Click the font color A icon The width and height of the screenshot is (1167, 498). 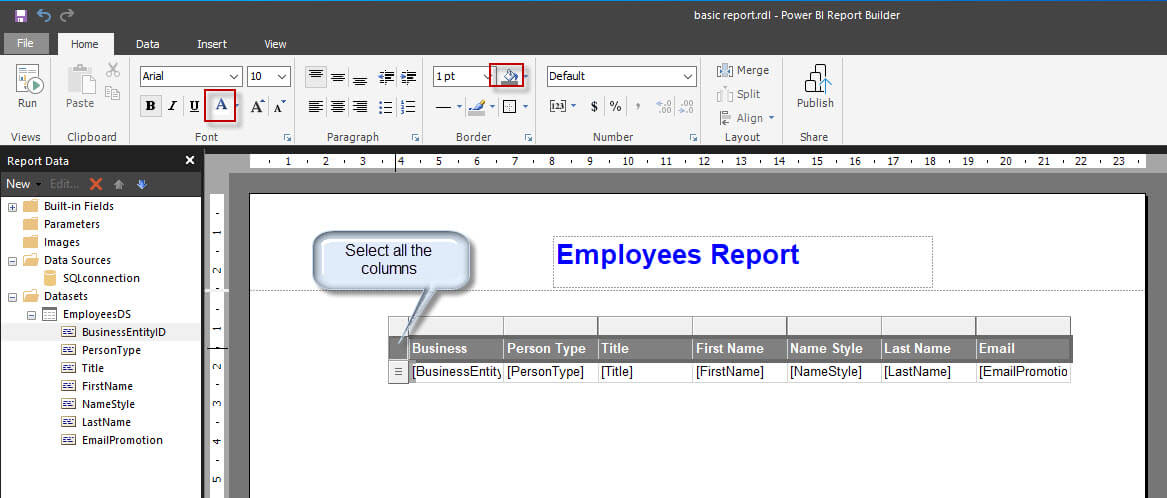[x=221, y=106]
